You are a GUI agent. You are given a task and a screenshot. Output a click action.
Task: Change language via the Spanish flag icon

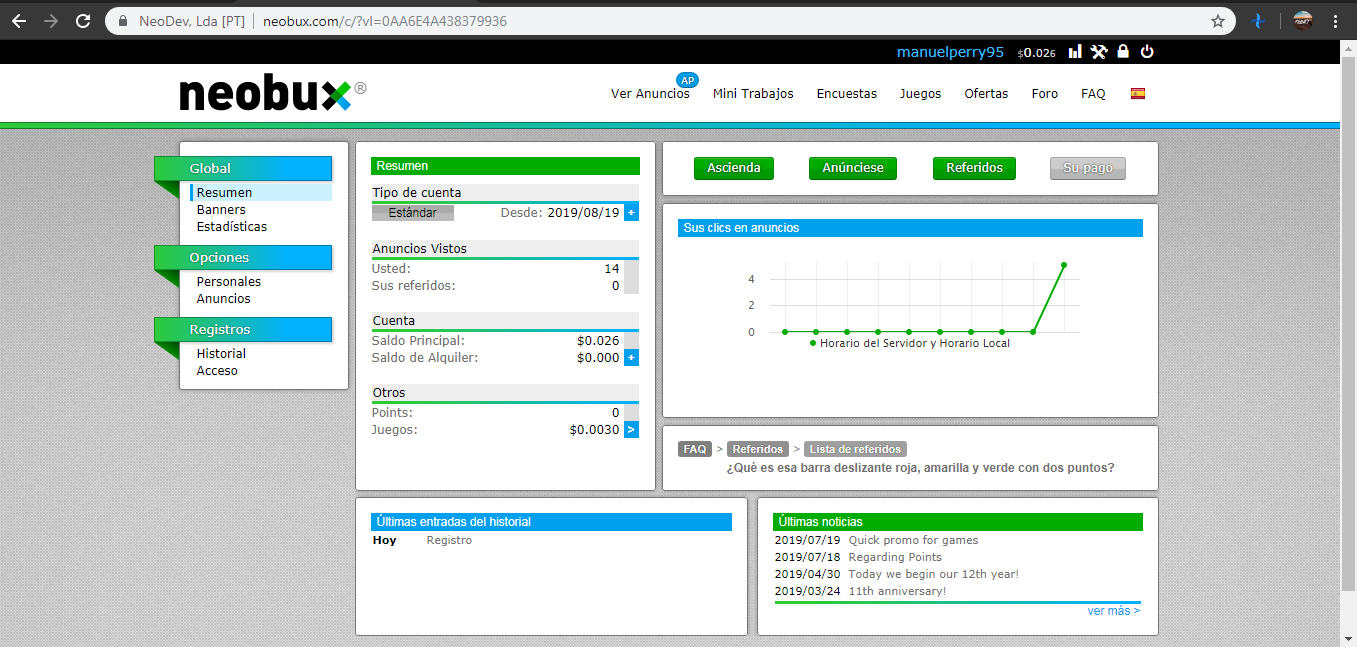[1138, 93]
